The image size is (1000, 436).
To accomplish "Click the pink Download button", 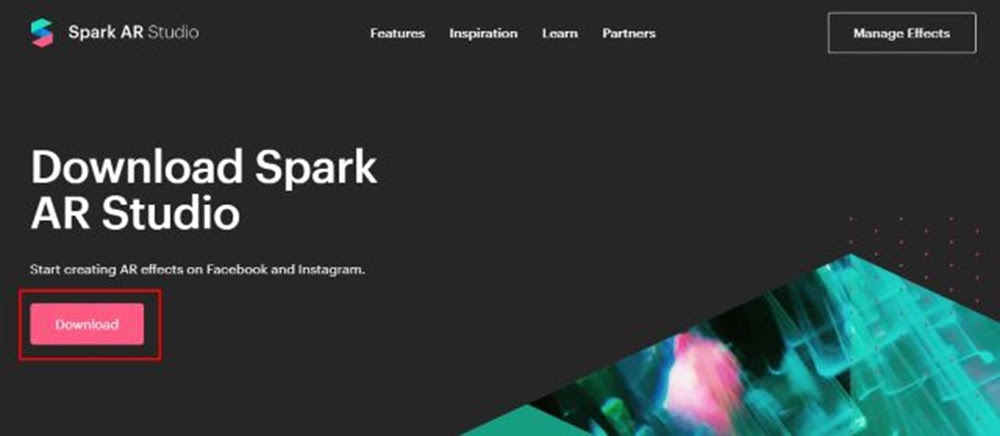I will click(87, 324).
